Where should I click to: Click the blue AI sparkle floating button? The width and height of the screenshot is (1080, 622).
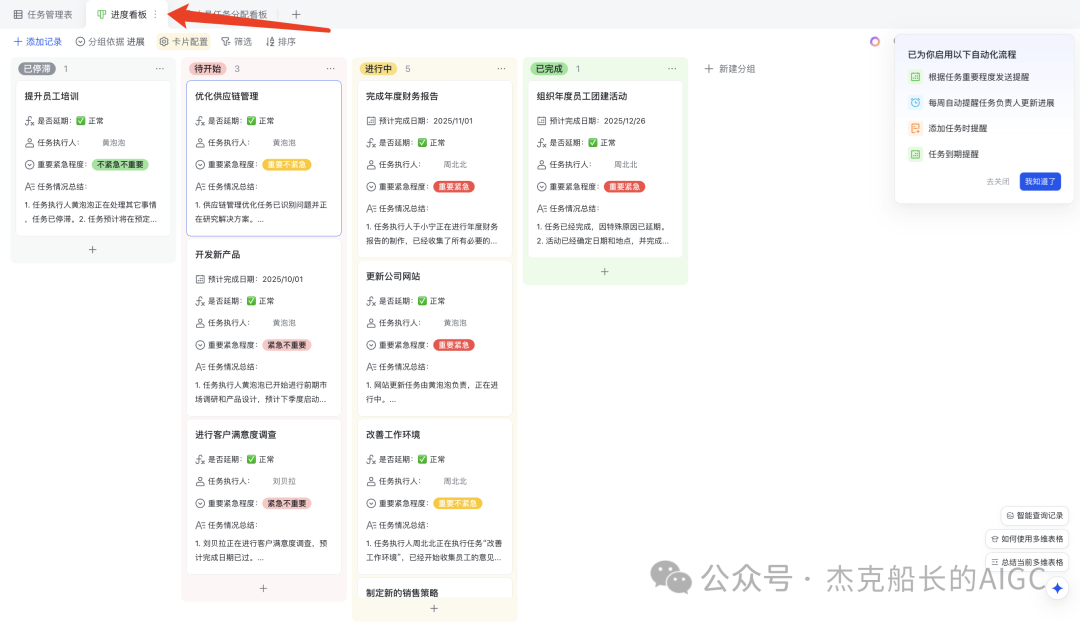[1057, 588]
